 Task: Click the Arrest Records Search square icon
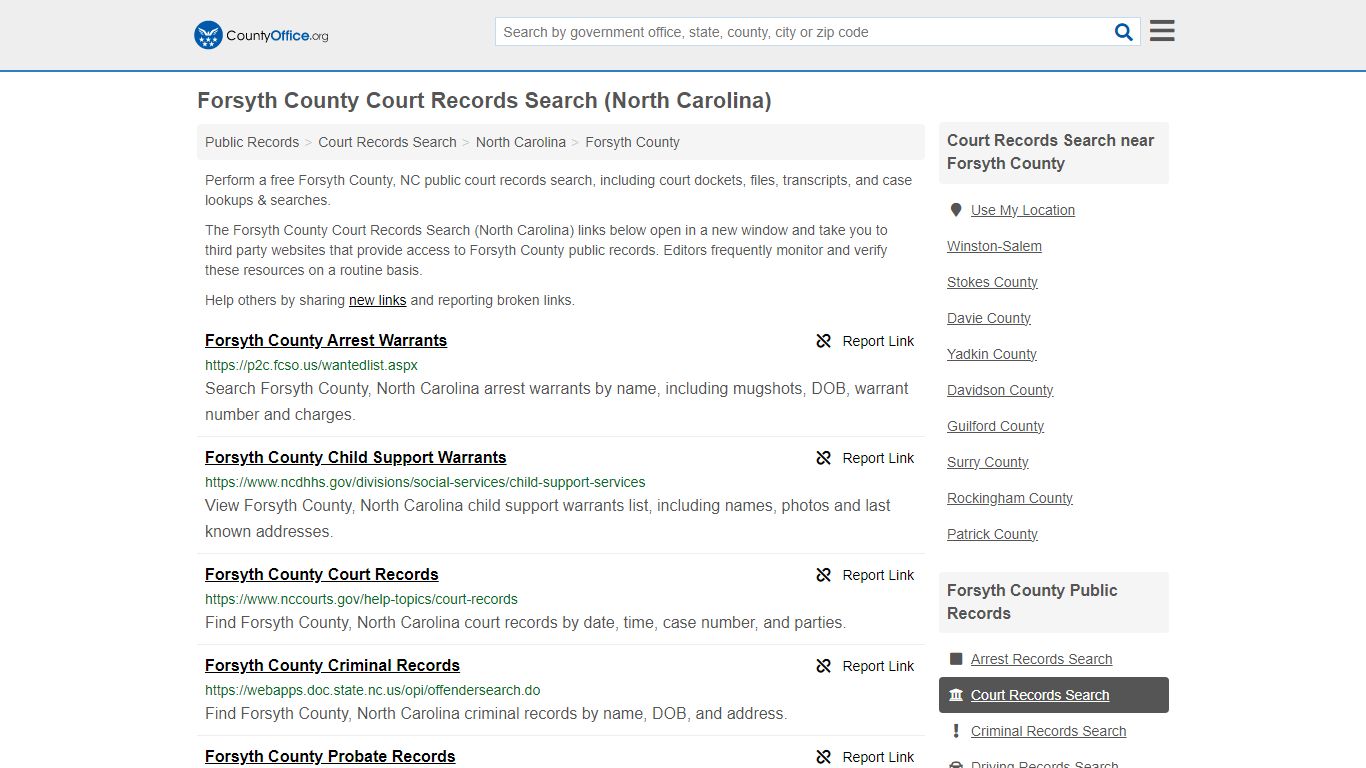point(956,659)
